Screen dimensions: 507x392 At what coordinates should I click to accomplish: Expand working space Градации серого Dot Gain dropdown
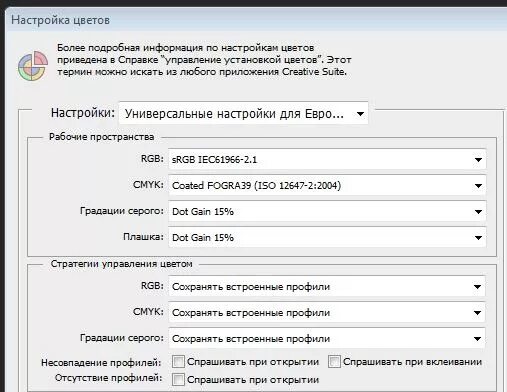[x=327, y=211]
